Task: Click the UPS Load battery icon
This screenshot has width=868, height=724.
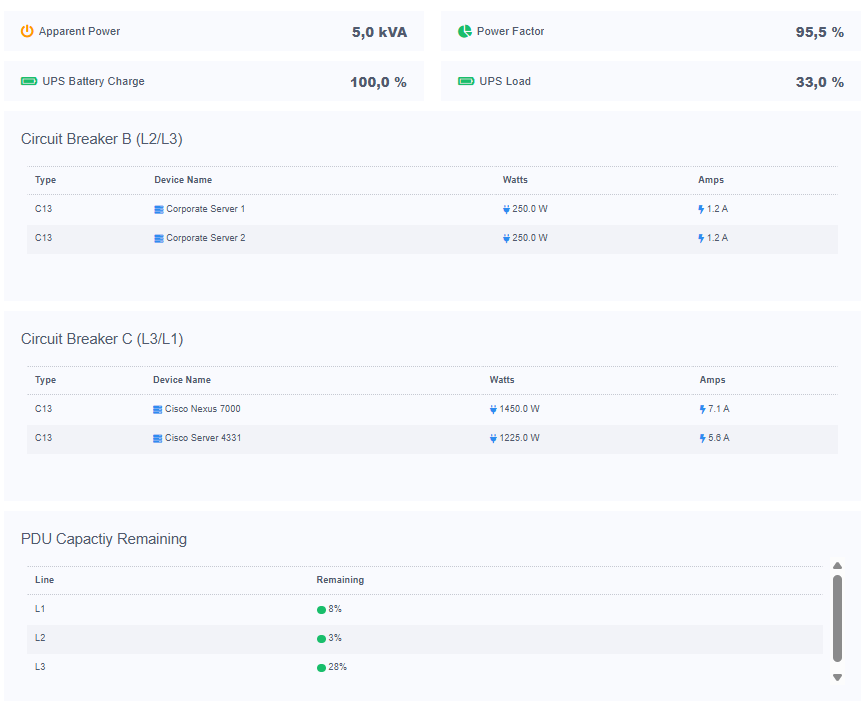Action: [x=466, y=81]
